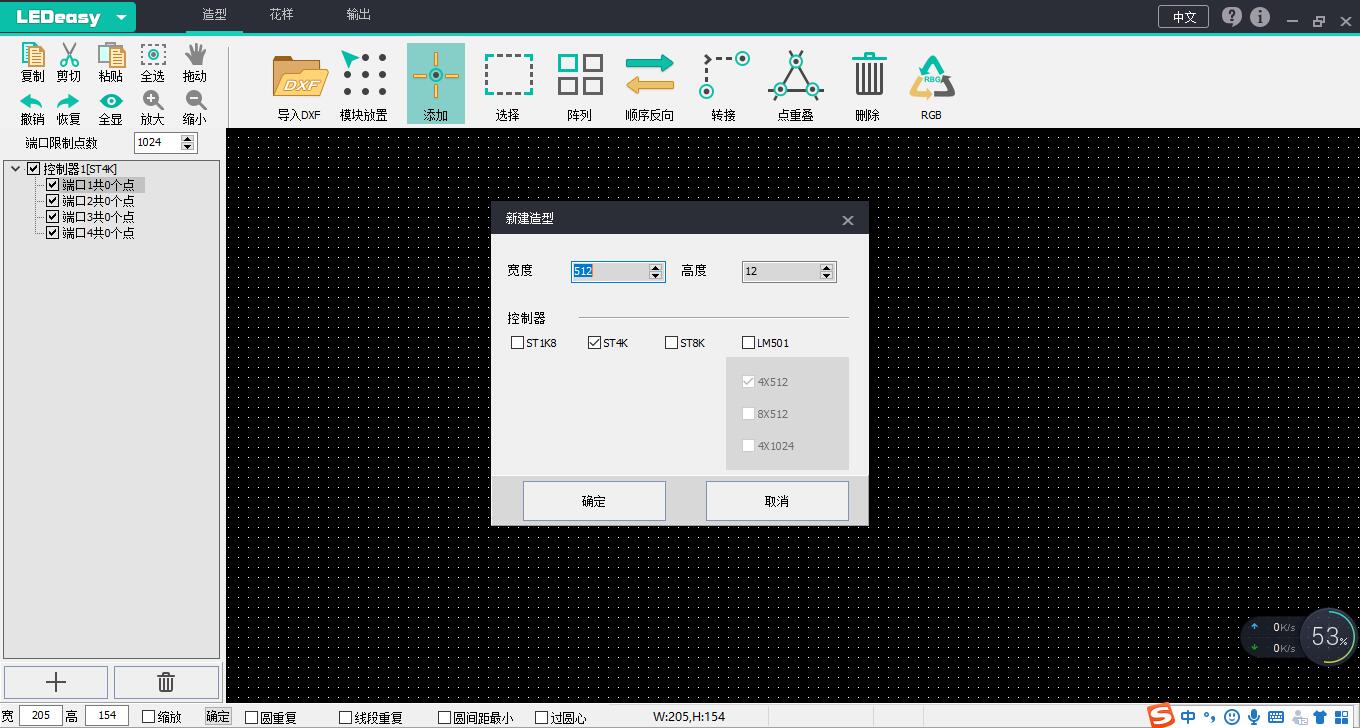This screenshot has height=728, width=1360.
Task: Click the plus button under the controller tree
Action: [56, 682]
